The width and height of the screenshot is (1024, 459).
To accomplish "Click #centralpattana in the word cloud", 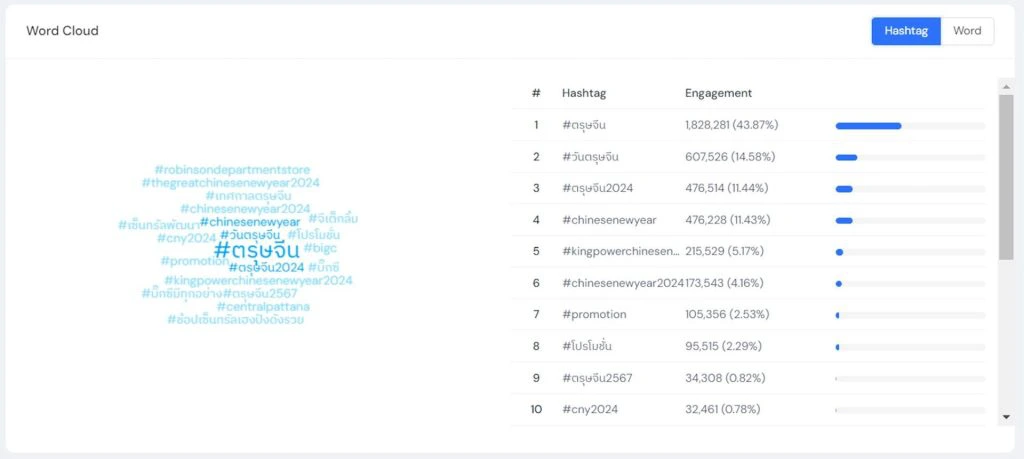I will tap(262, 307).
